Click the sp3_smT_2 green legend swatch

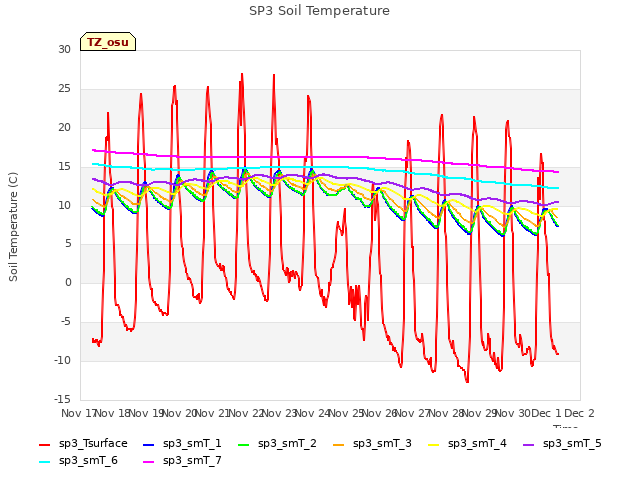click(x=244, y=444)
